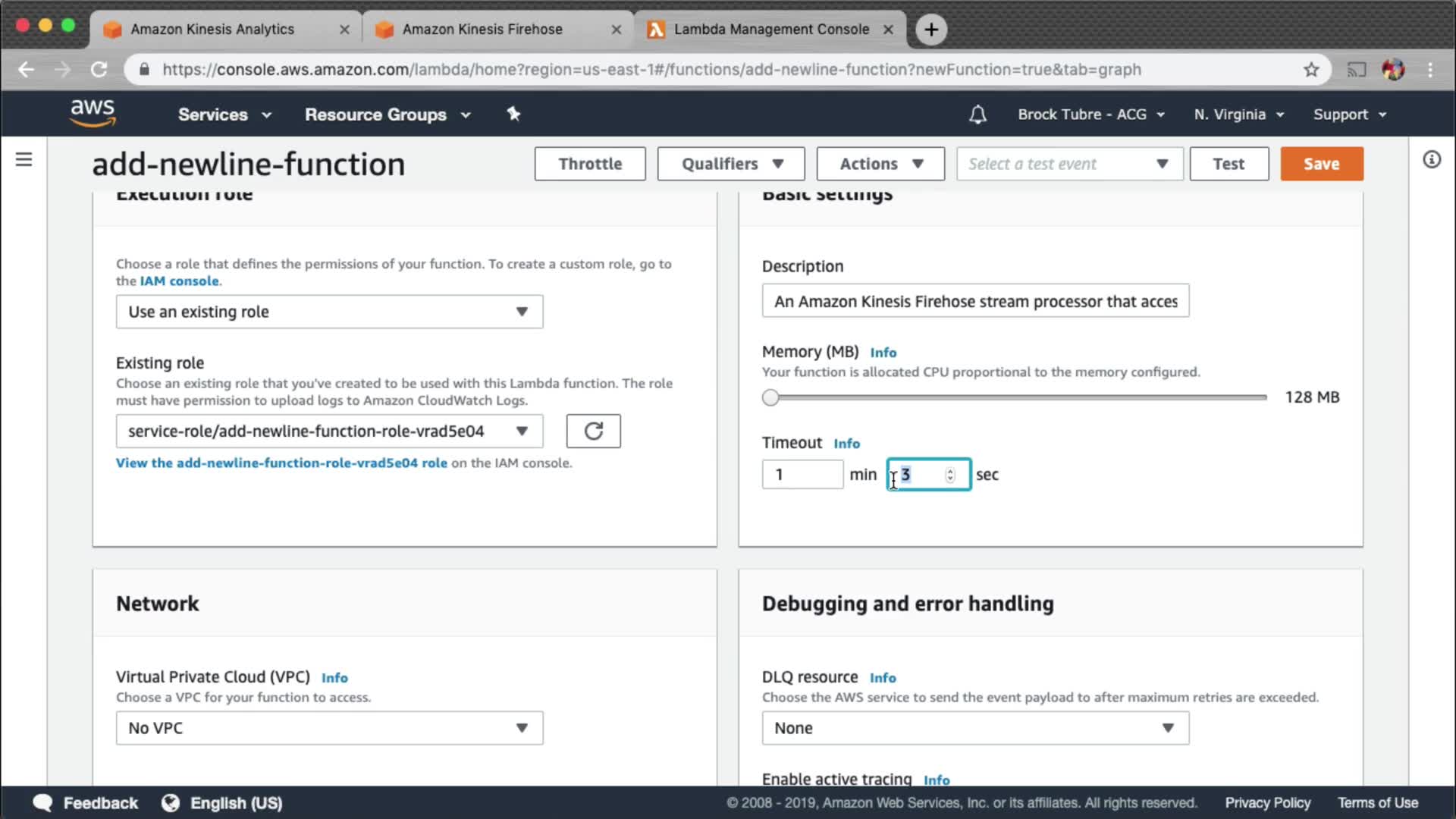Switch to the Amazon Kinesis Firehose tab

(x=482, y=29)
